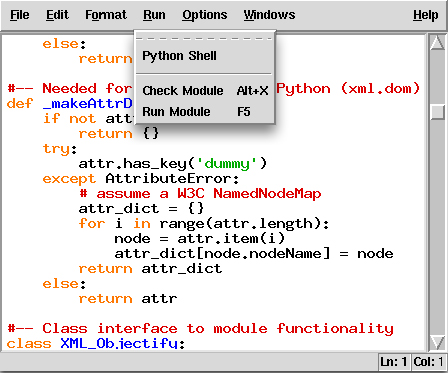The width and height of the screenshot is (448, 373).
Task: Click the Col: 1 status indicator
Action: (x=428, y=362)
